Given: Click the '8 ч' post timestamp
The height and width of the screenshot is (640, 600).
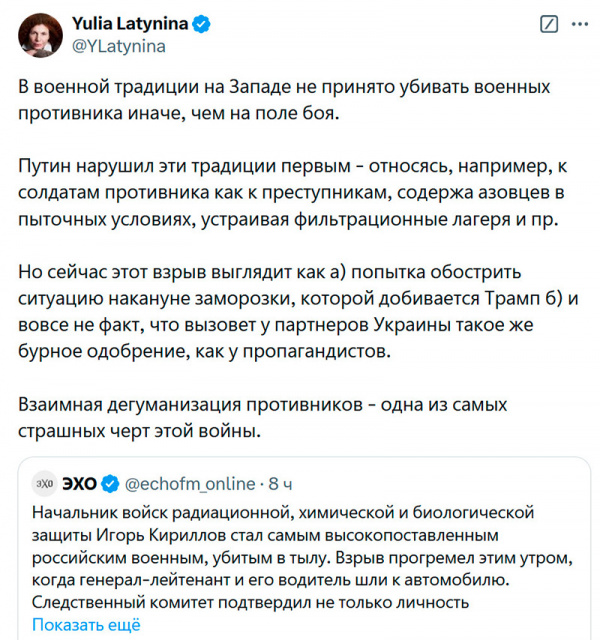Looking at the screenshot, I should [280, 483].
